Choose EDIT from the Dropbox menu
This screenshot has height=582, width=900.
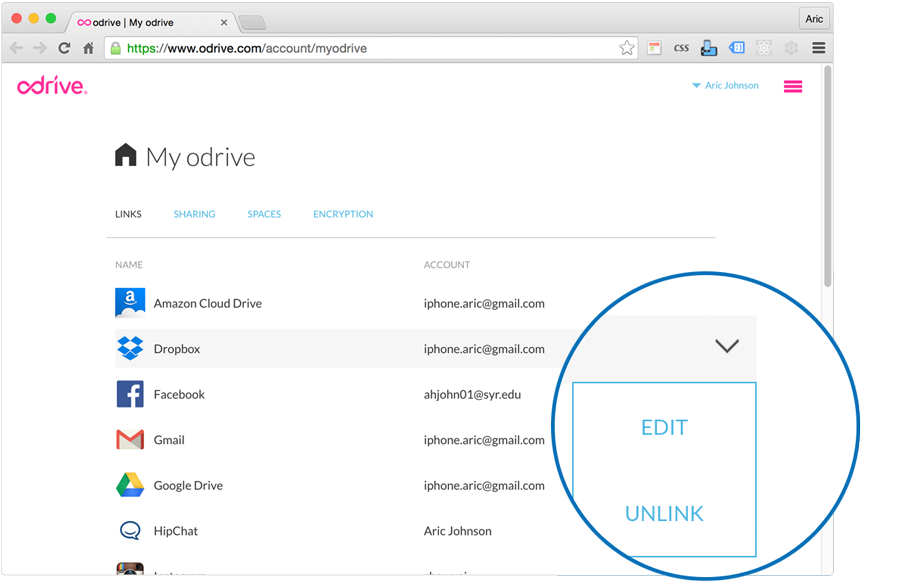point(664,428)
